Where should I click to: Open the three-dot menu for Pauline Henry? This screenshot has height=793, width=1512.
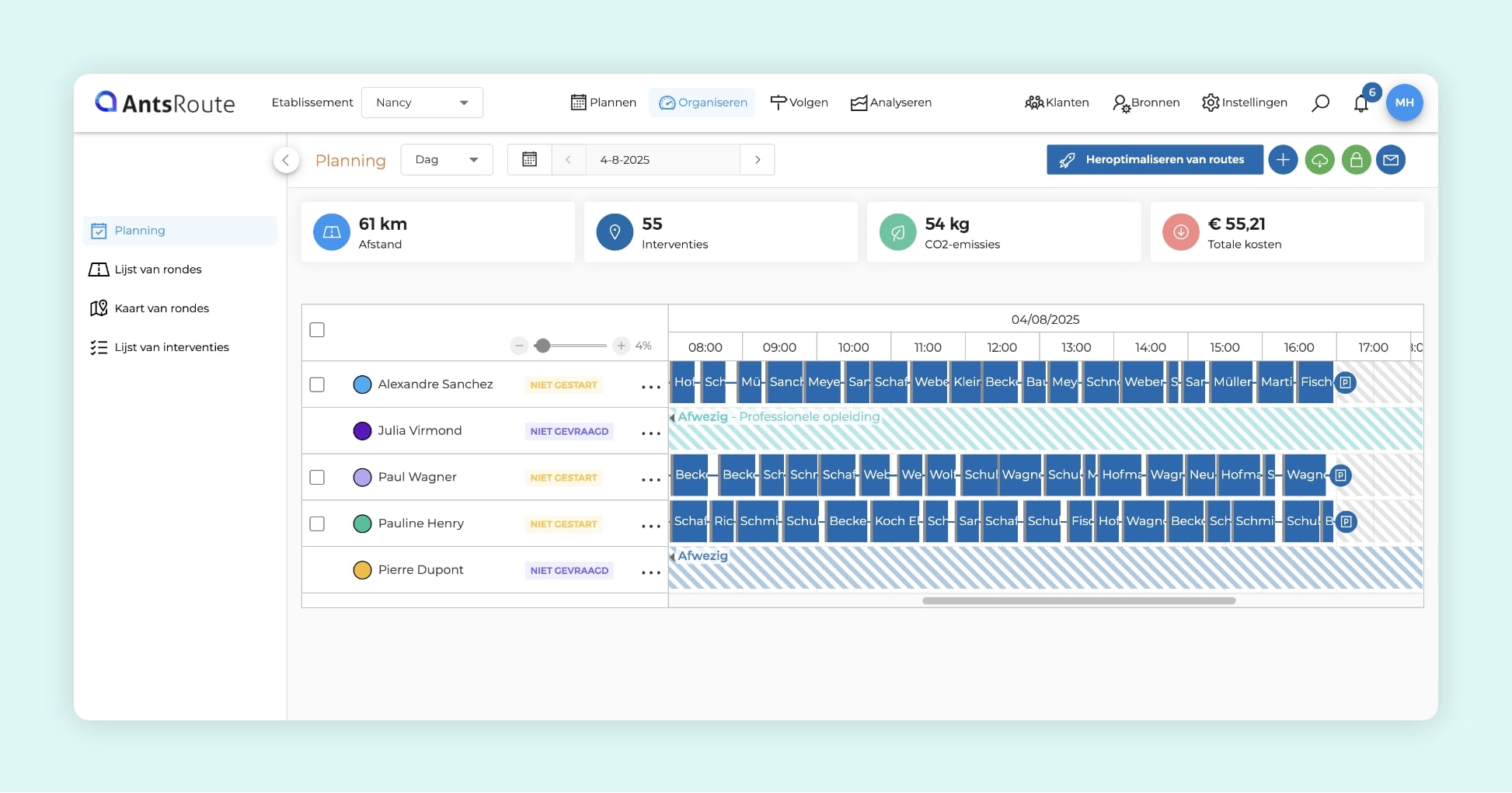(650, 526)
